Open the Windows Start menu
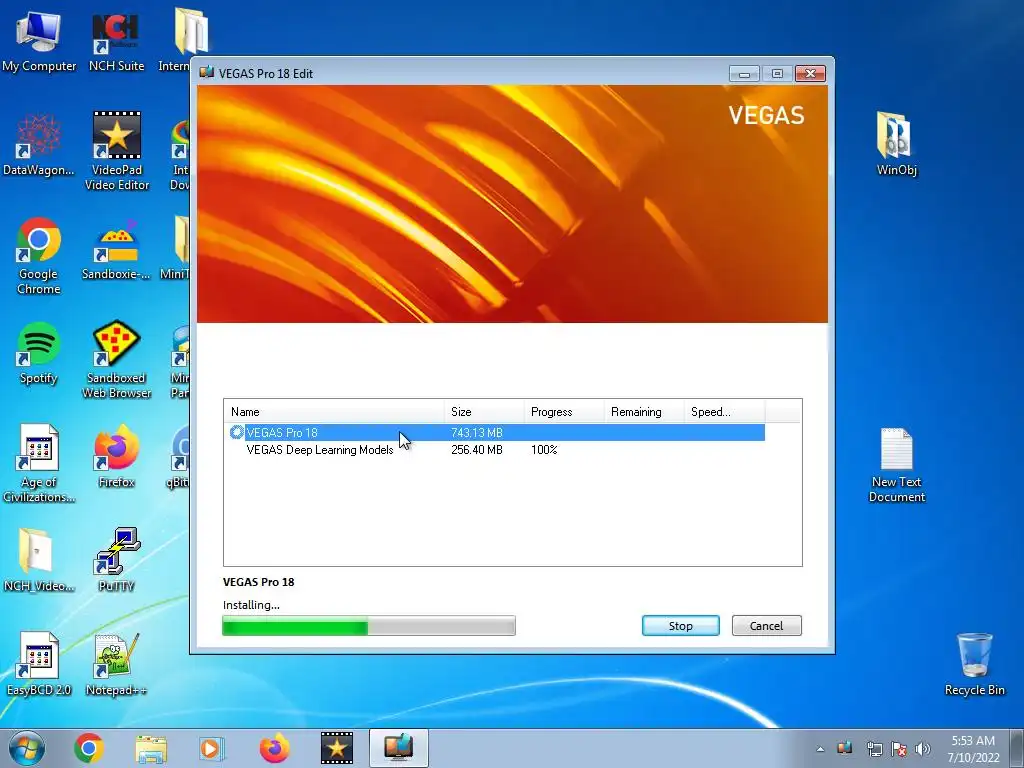 pos(27,748)
